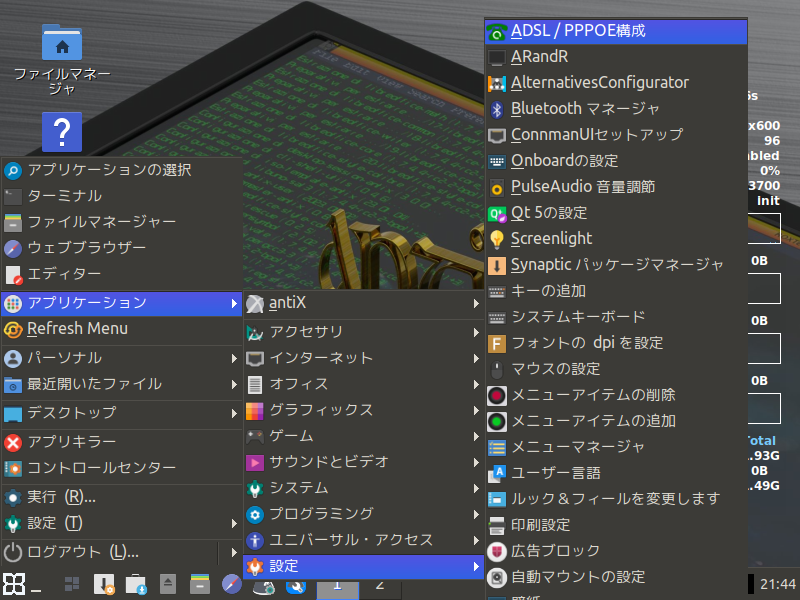
Task: Expand the antiX submenu
Action: (364, 303)
